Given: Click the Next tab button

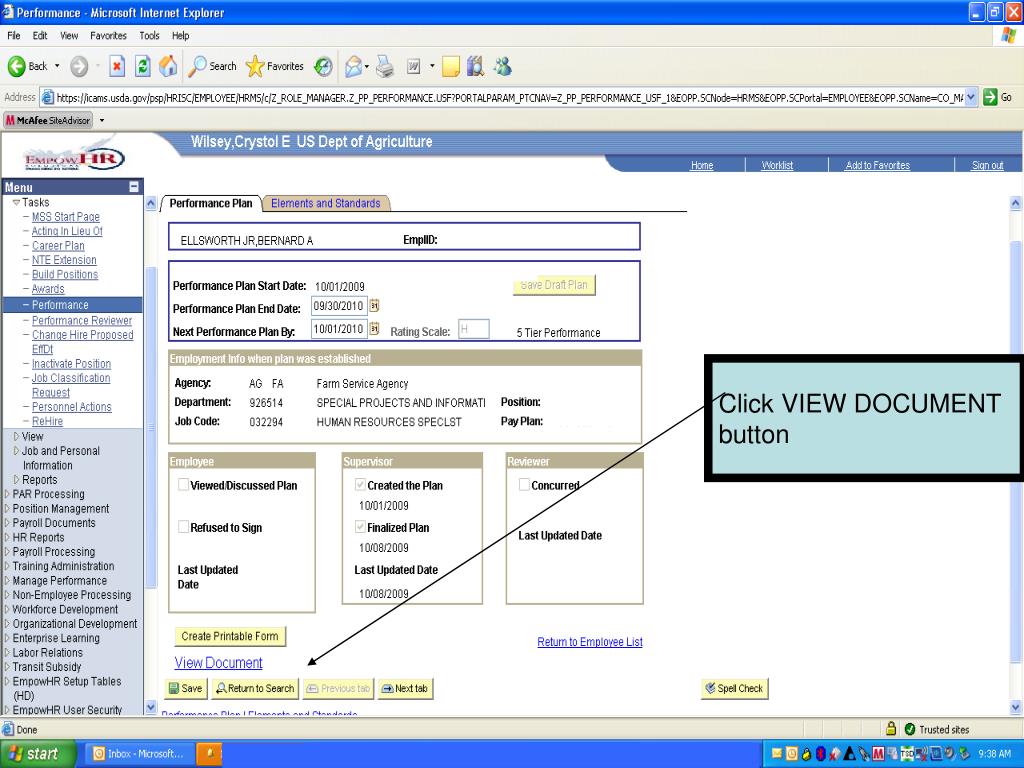Looking at the screenshot, I should pos(405,688).
